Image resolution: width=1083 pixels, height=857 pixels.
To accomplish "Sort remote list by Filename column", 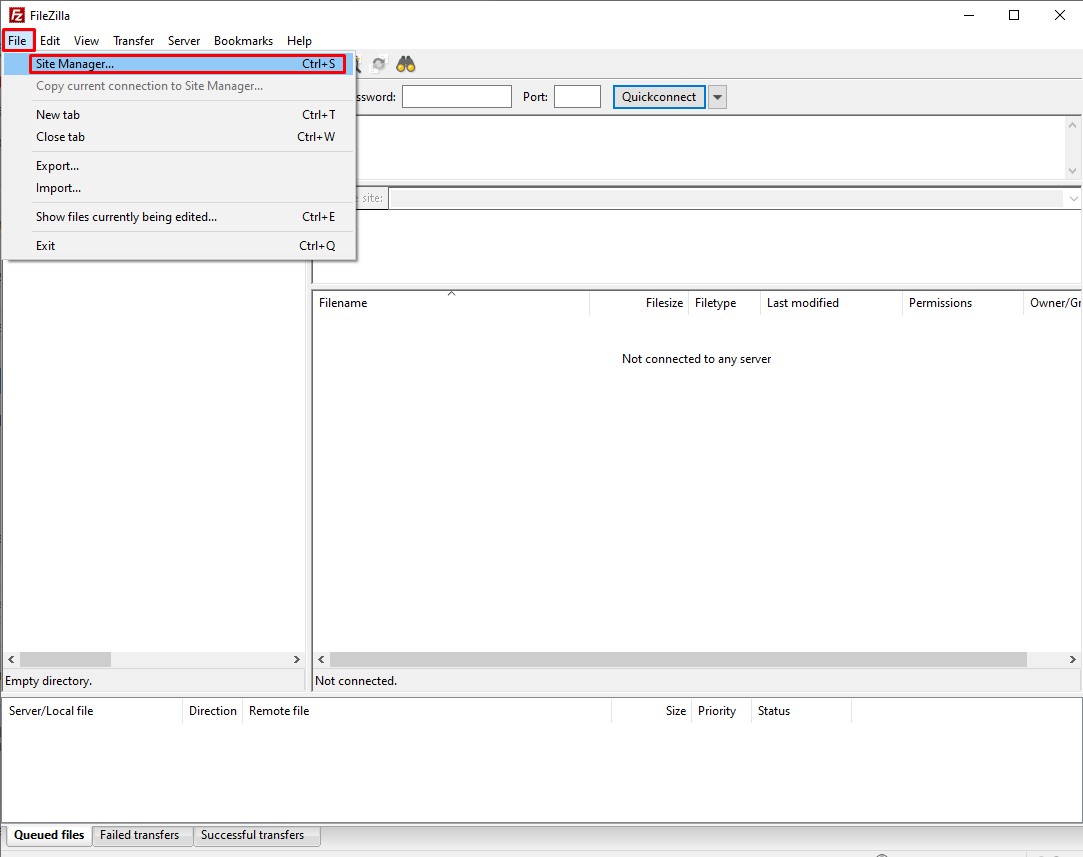I will pyautogui.click(x=451, y=303).
